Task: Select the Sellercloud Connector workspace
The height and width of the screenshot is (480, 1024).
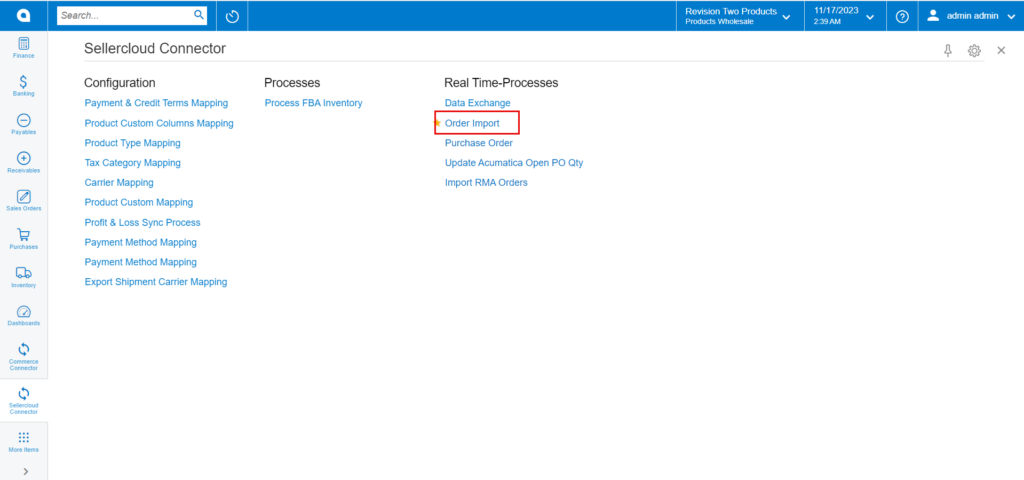Action: pyautogui.click(x=24, y=401)
